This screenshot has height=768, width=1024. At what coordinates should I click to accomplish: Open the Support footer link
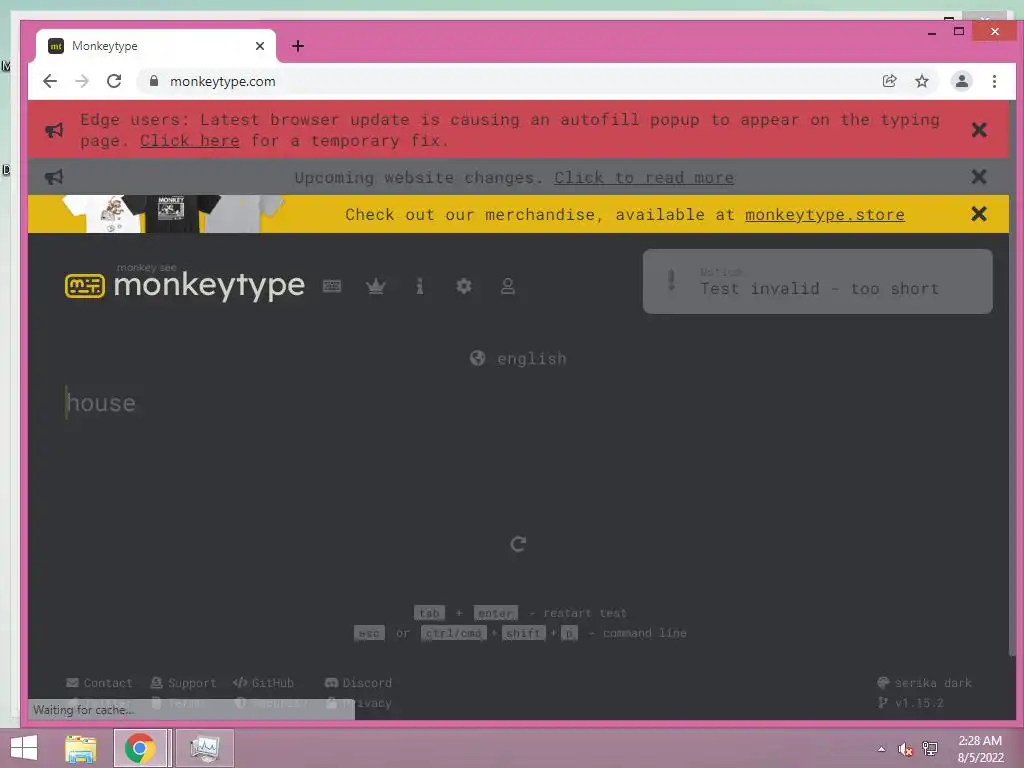(x=184, y=682)
